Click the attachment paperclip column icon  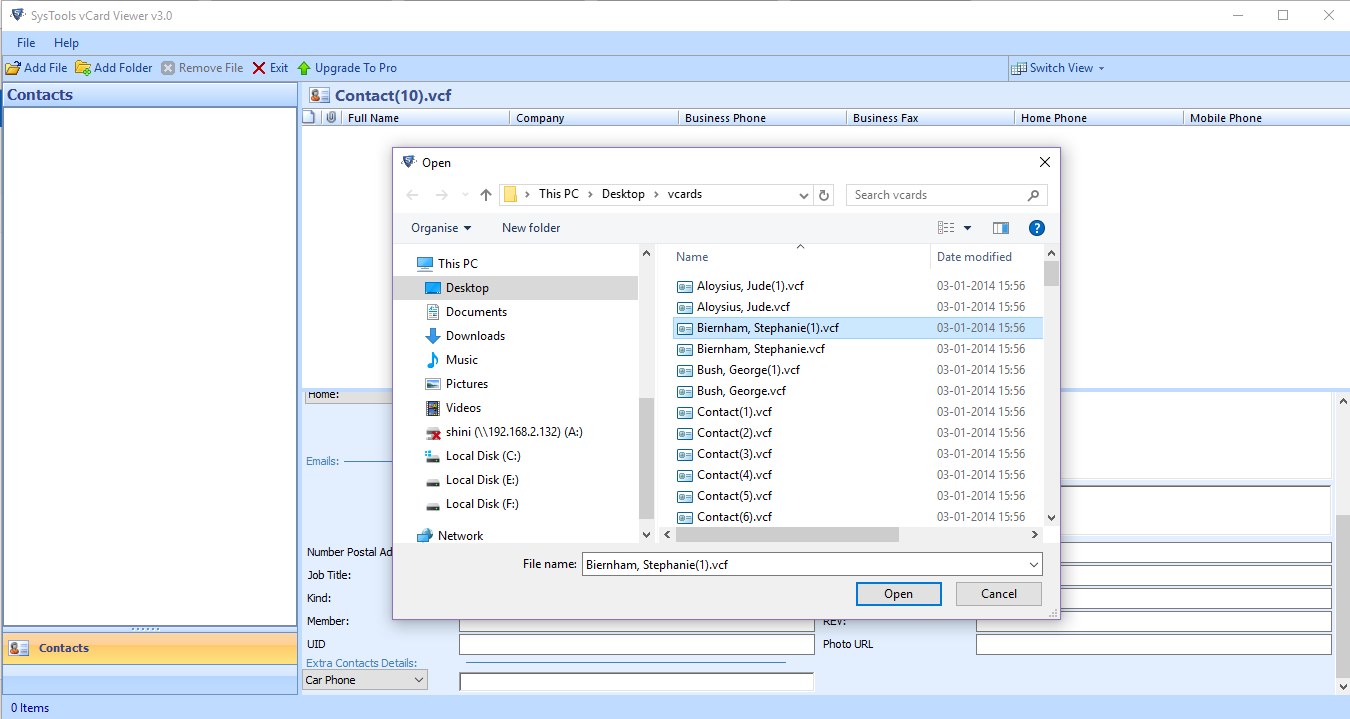point(330,117)
